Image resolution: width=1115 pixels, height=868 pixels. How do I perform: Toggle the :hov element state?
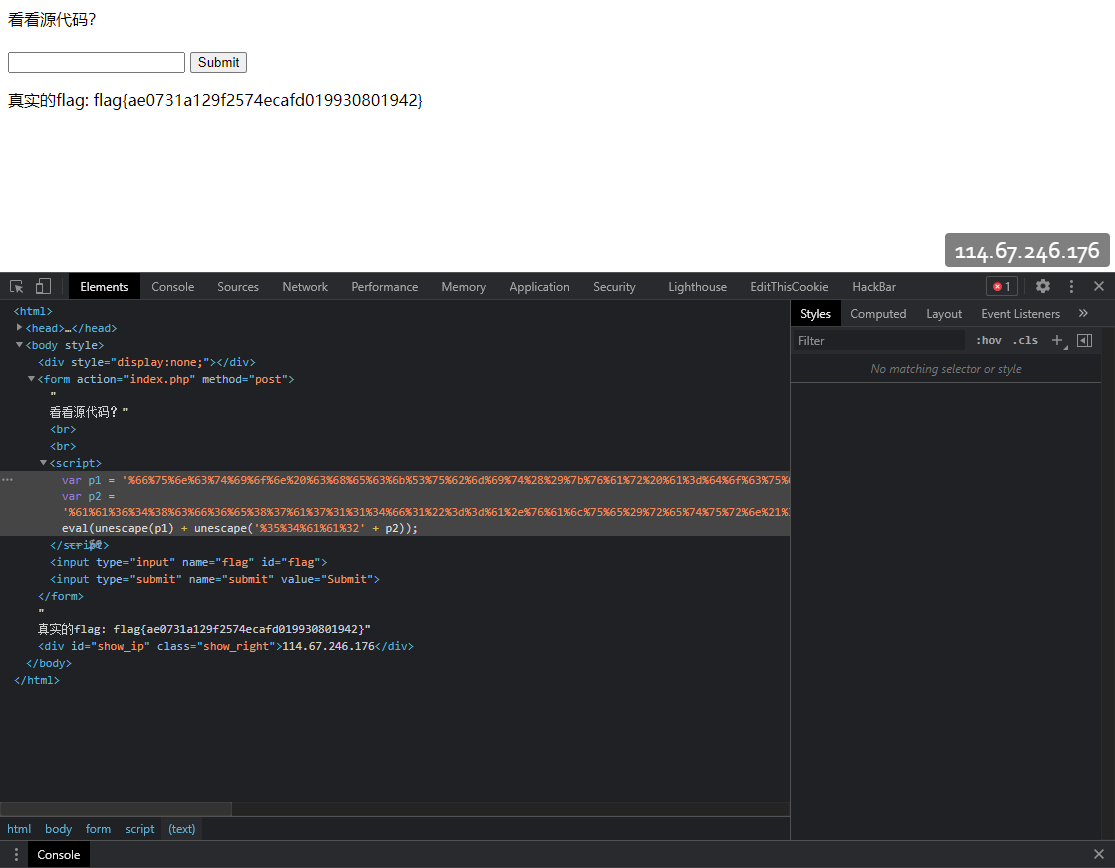pyautogui.click(x=988, y=341)
